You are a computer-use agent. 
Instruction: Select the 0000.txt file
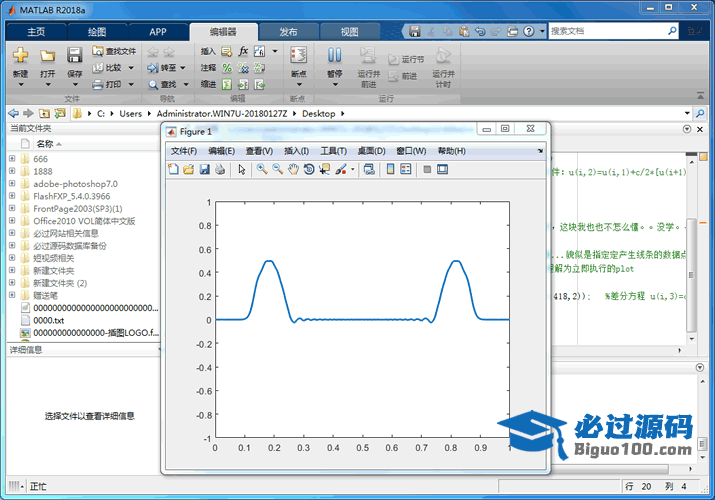tap(48, 320)
